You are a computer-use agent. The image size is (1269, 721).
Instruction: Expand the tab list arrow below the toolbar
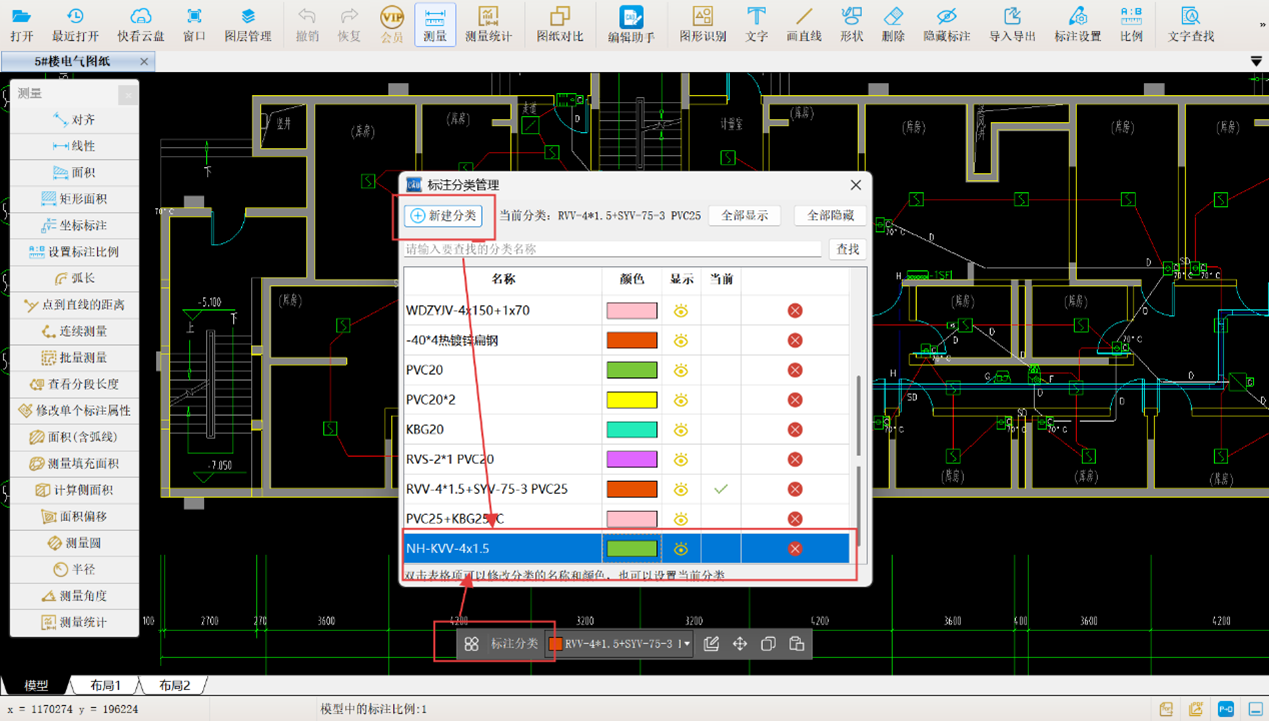[1256, 62]
